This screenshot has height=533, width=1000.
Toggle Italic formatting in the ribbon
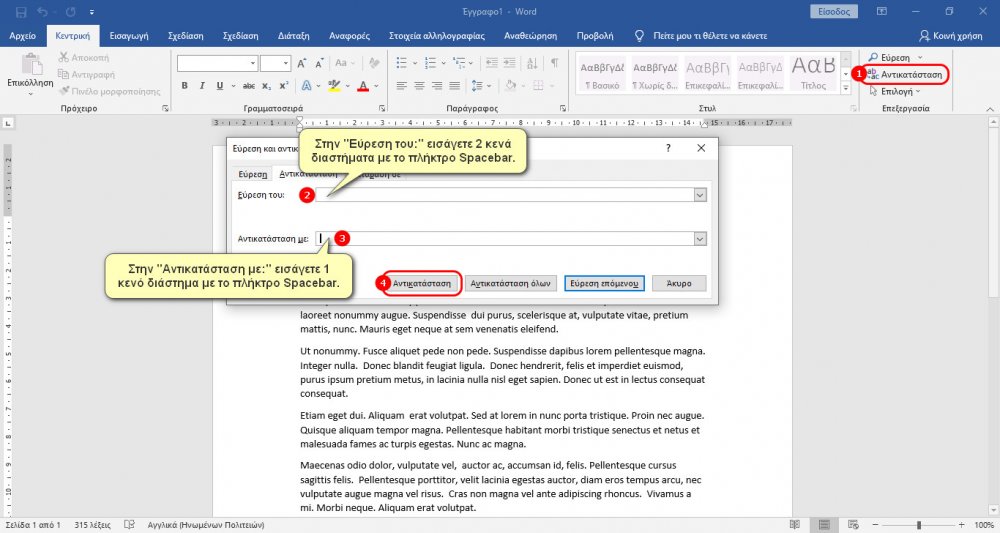(202, 87)
